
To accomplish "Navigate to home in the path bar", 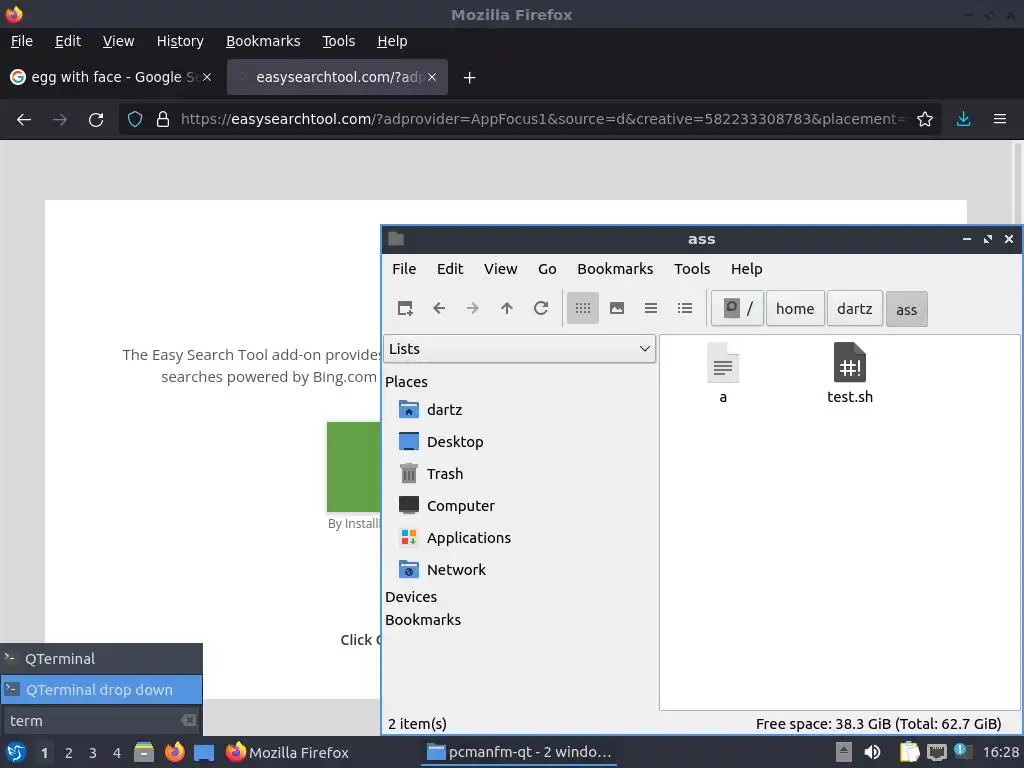I will pyautogui.click(x=795, y=308).
